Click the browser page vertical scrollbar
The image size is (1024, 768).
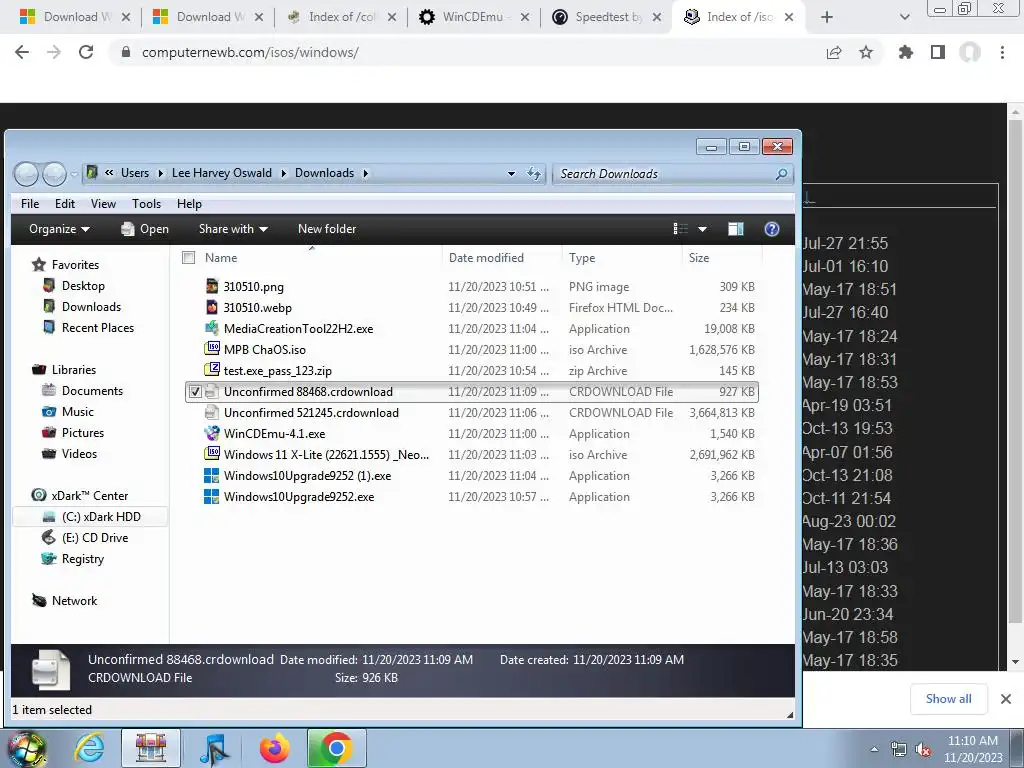click(1016, 372)
